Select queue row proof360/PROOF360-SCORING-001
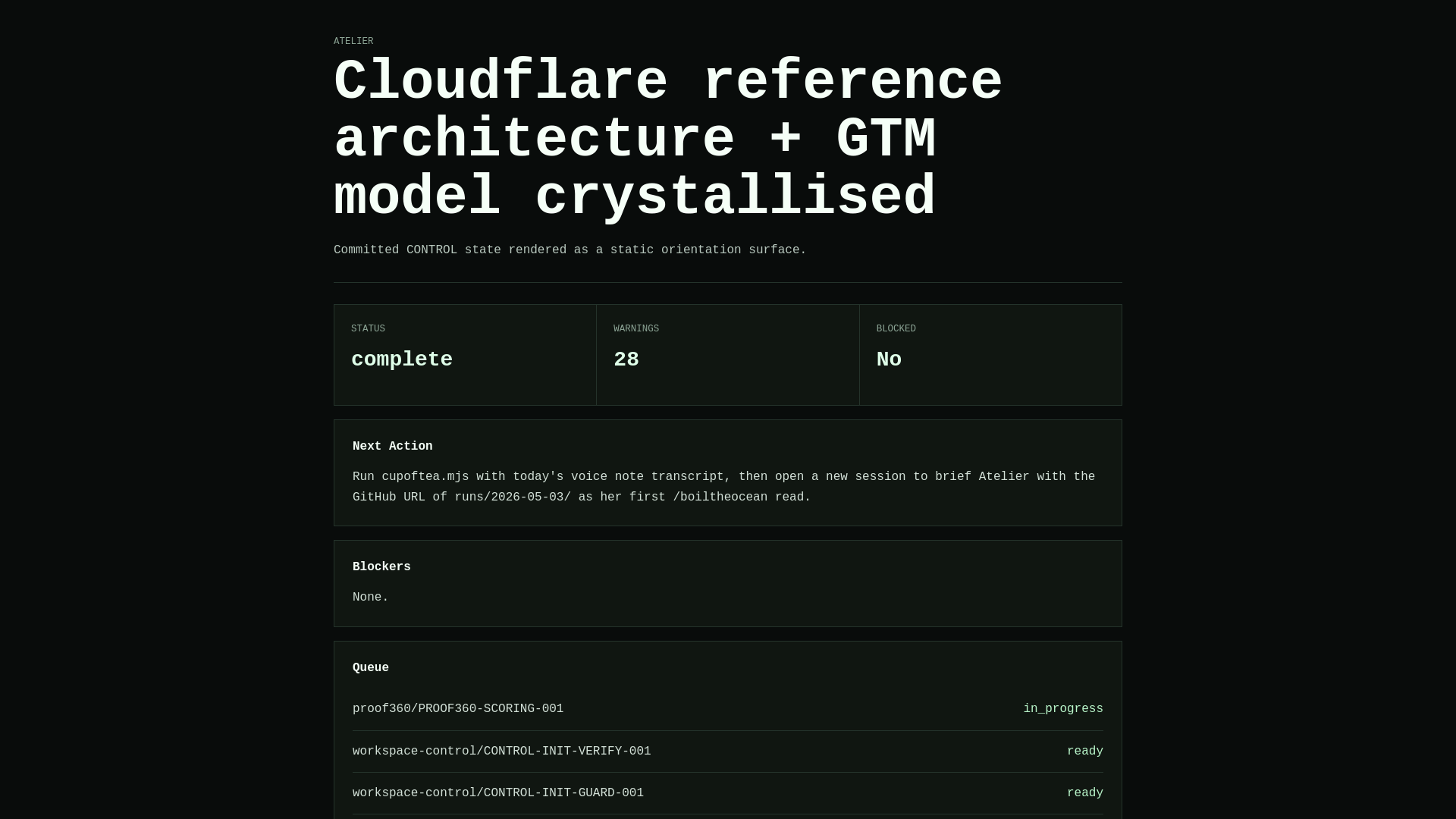Image resolution: width=1456 pixels, height=819 pixels. point(728,709)
